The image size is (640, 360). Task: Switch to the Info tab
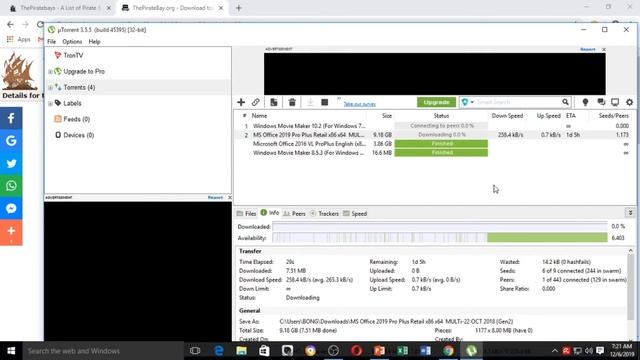270,213
